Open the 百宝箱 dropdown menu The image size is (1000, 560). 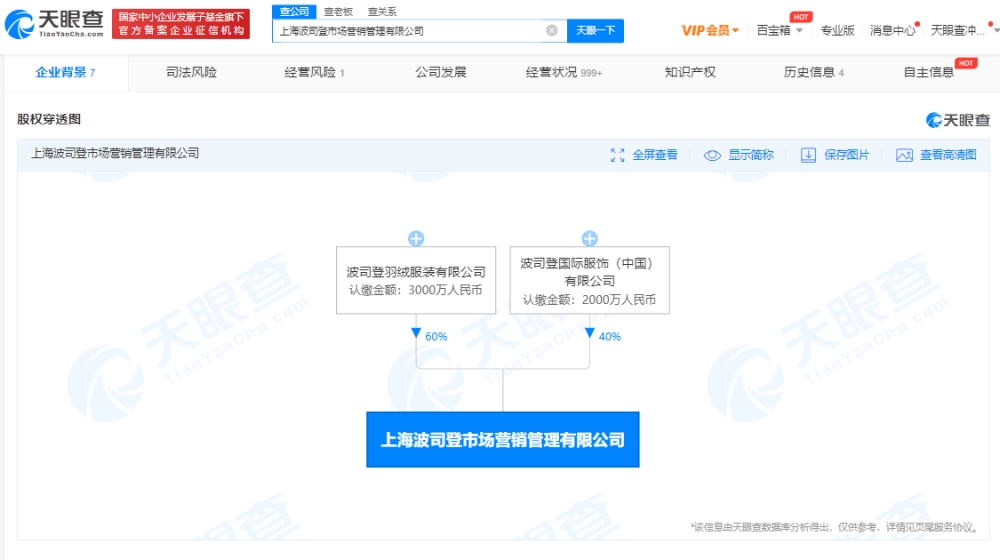pyautogui.click(x=779, y=30)
